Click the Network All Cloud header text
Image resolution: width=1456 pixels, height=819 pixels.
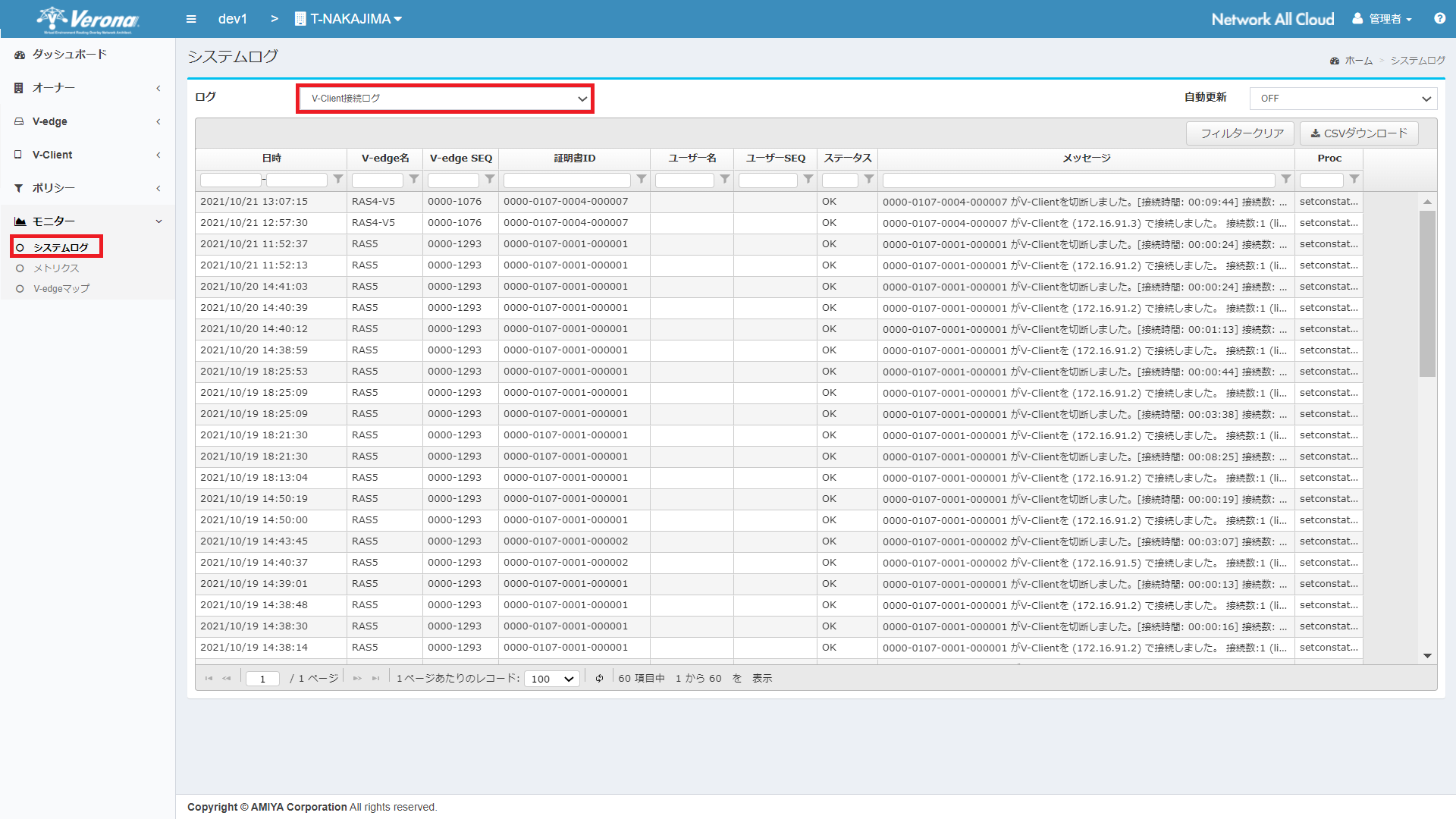click(1272, 20)
